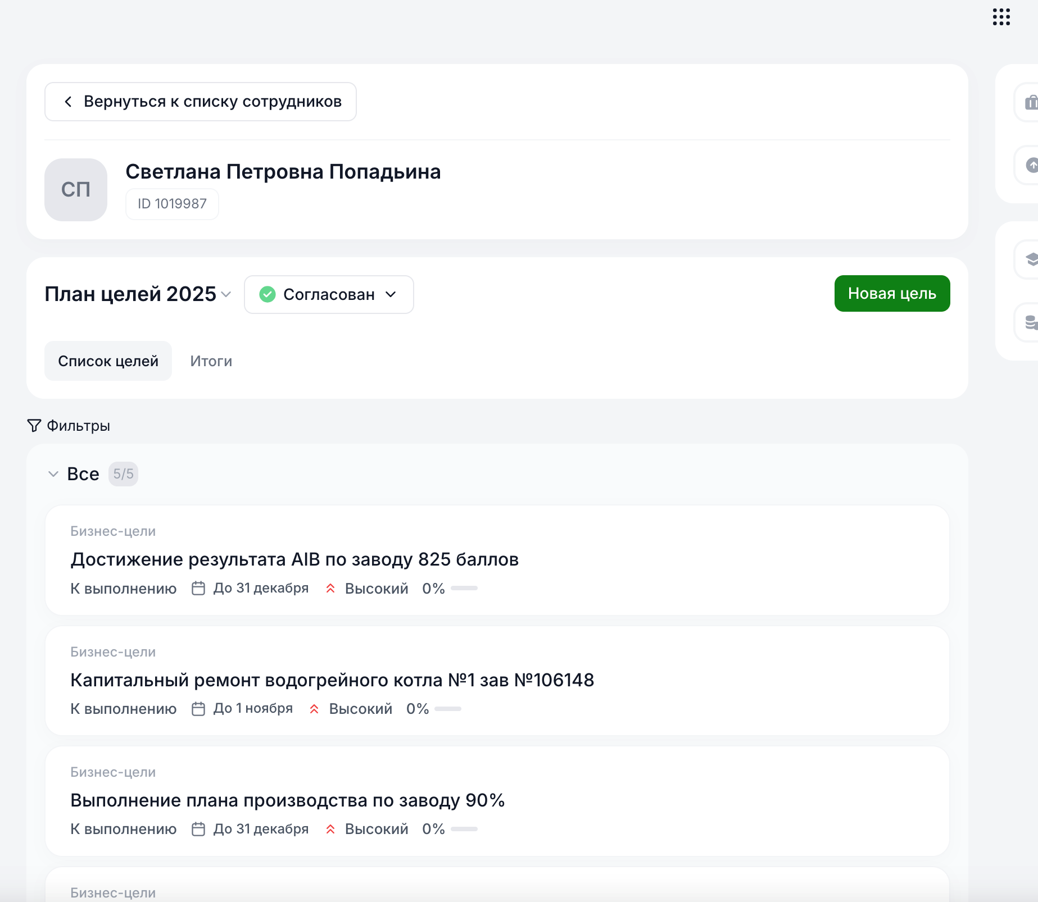
Task: Switch to the Итоги tab
Action: pos(211,361)
